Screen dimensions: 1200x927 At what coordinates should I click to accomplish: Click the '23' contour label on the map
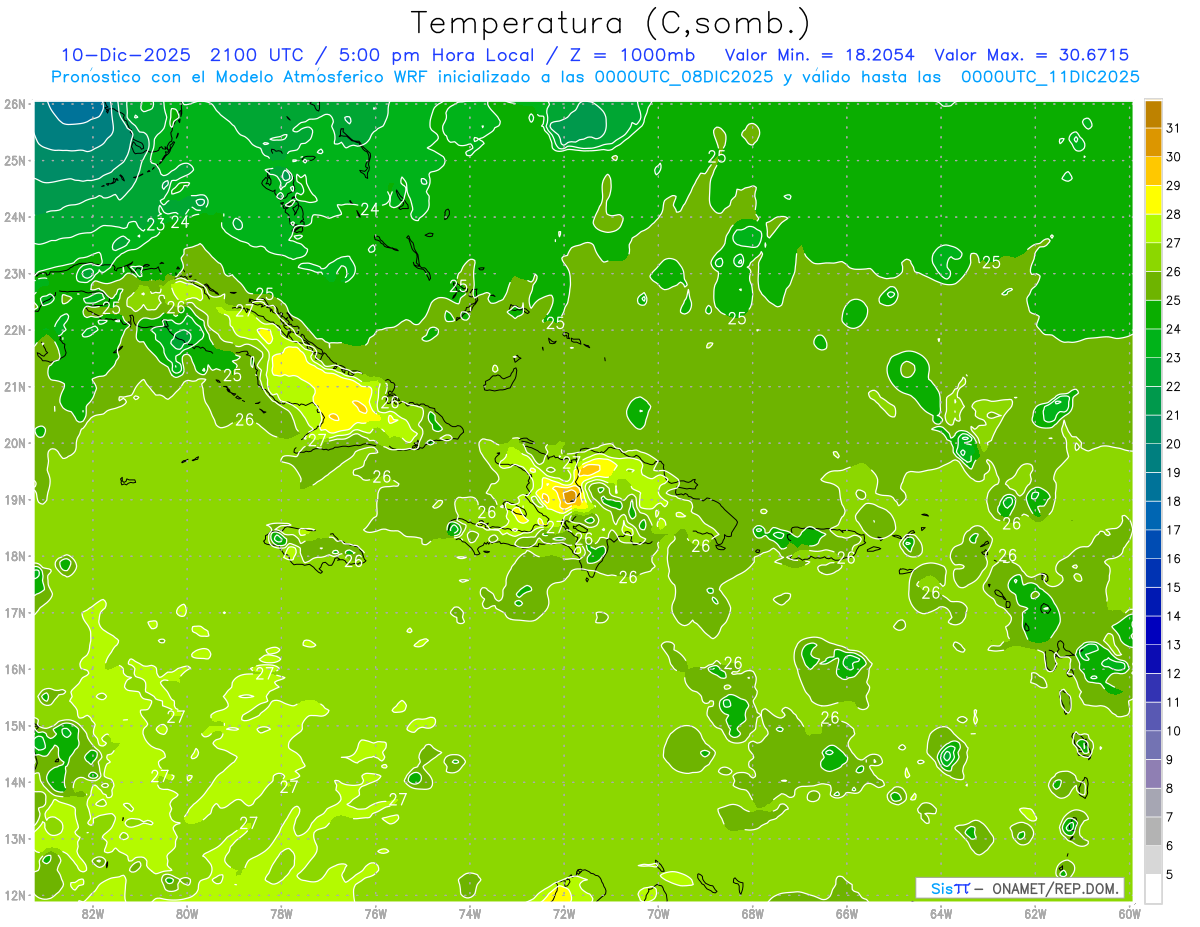[155, 225]
